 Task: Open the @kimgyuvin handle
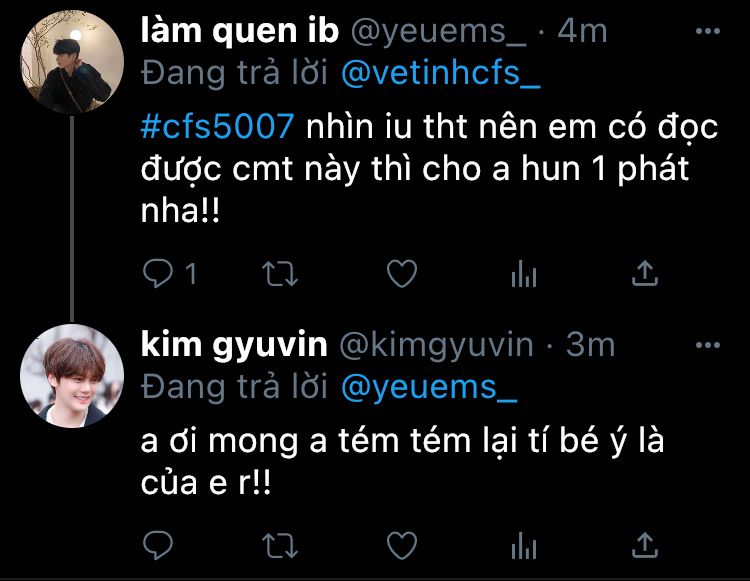[x=436, y=345]
